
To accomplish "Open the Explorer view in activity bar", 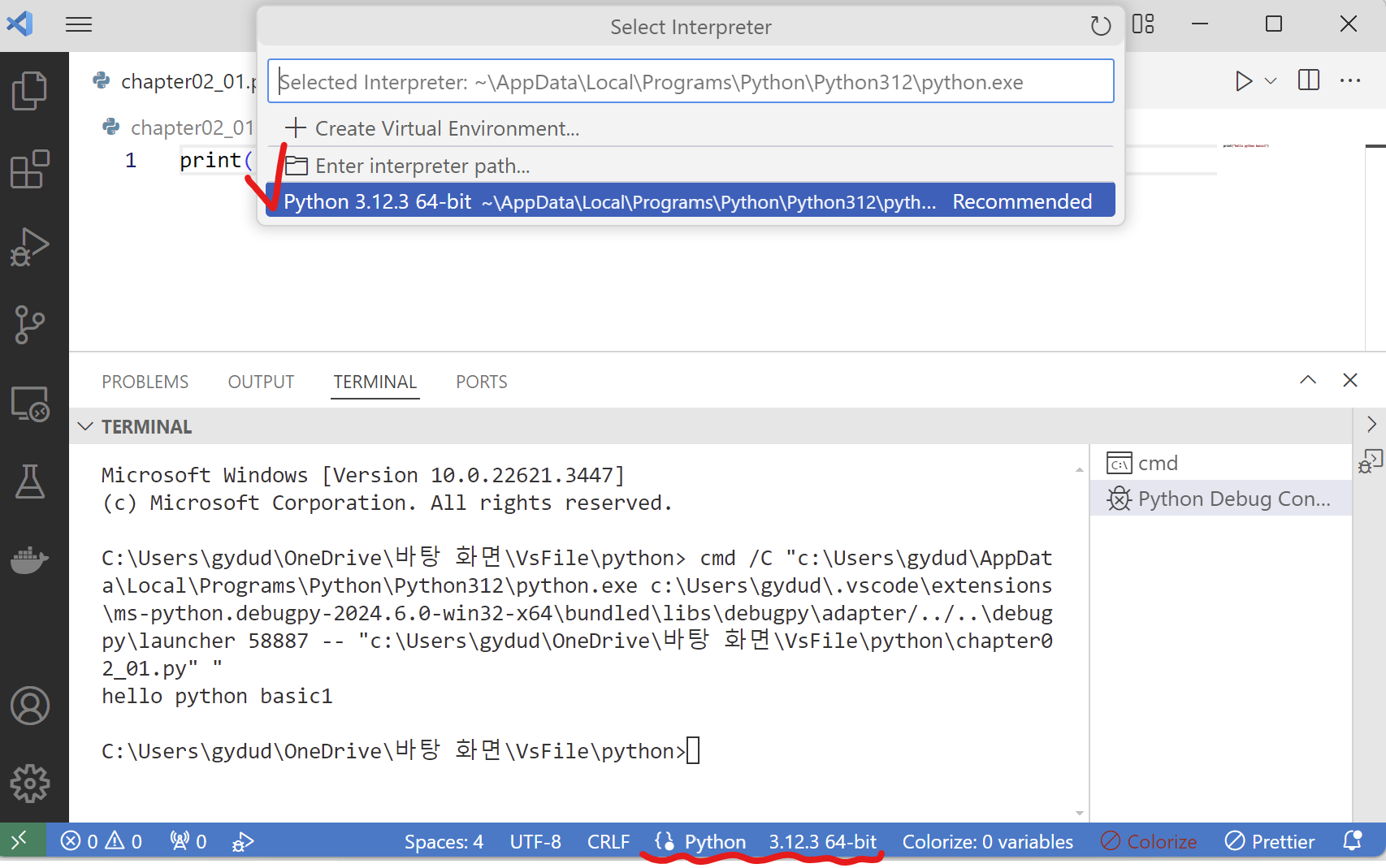I will pos(30,90).
